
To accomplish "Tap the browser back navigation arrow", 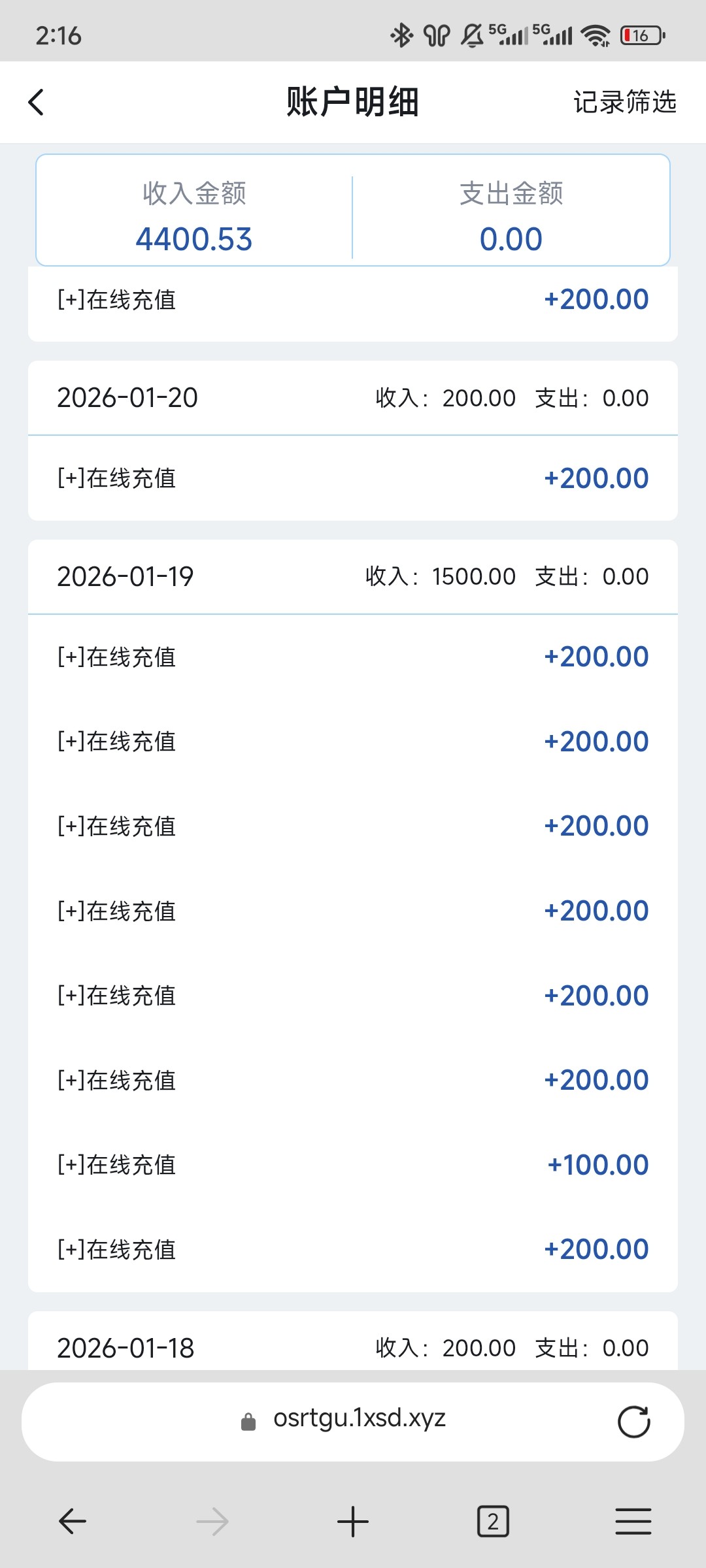I will click(x=73, y=1521).
